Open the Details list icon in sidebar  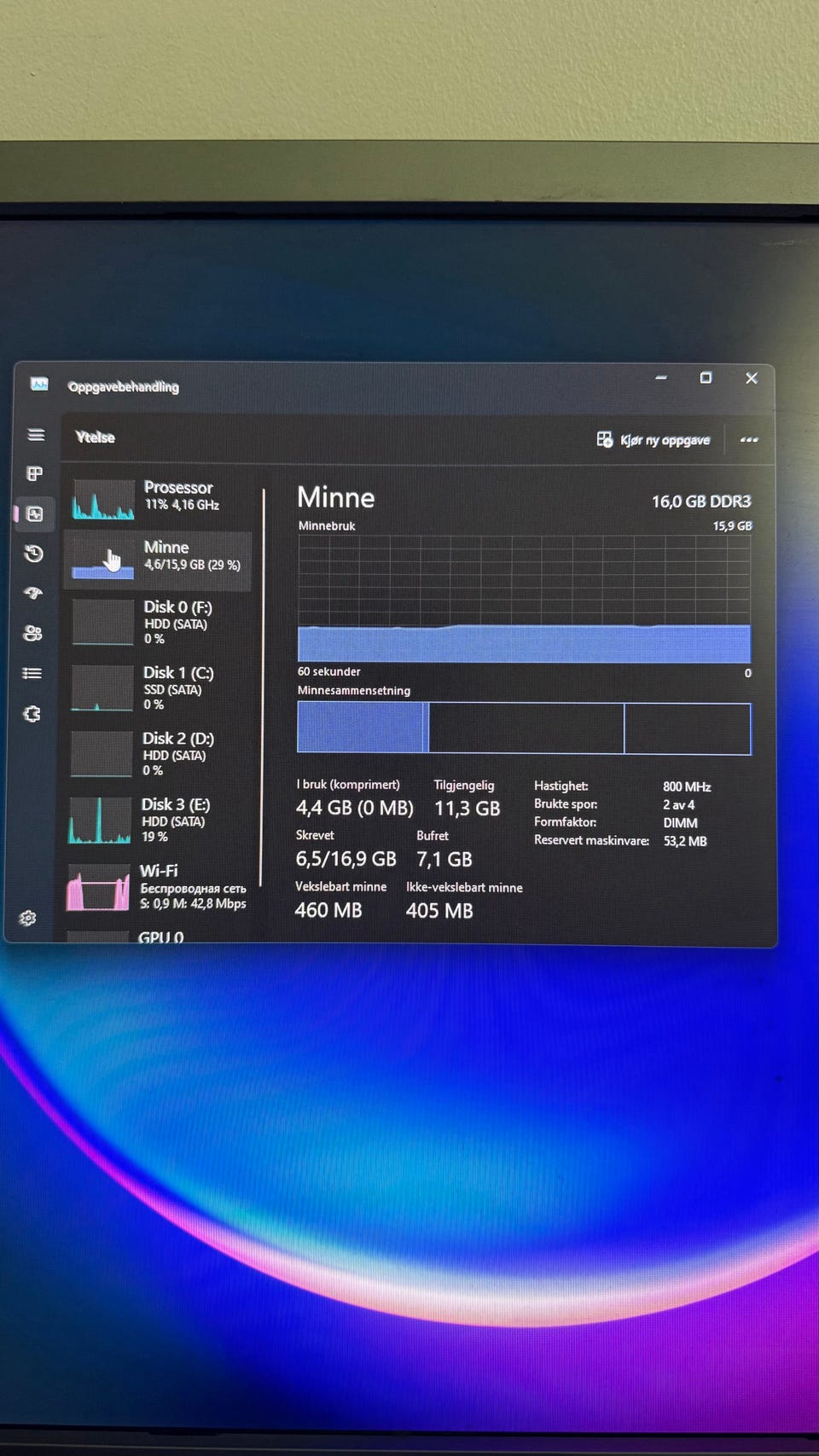(x=32, y=673)
